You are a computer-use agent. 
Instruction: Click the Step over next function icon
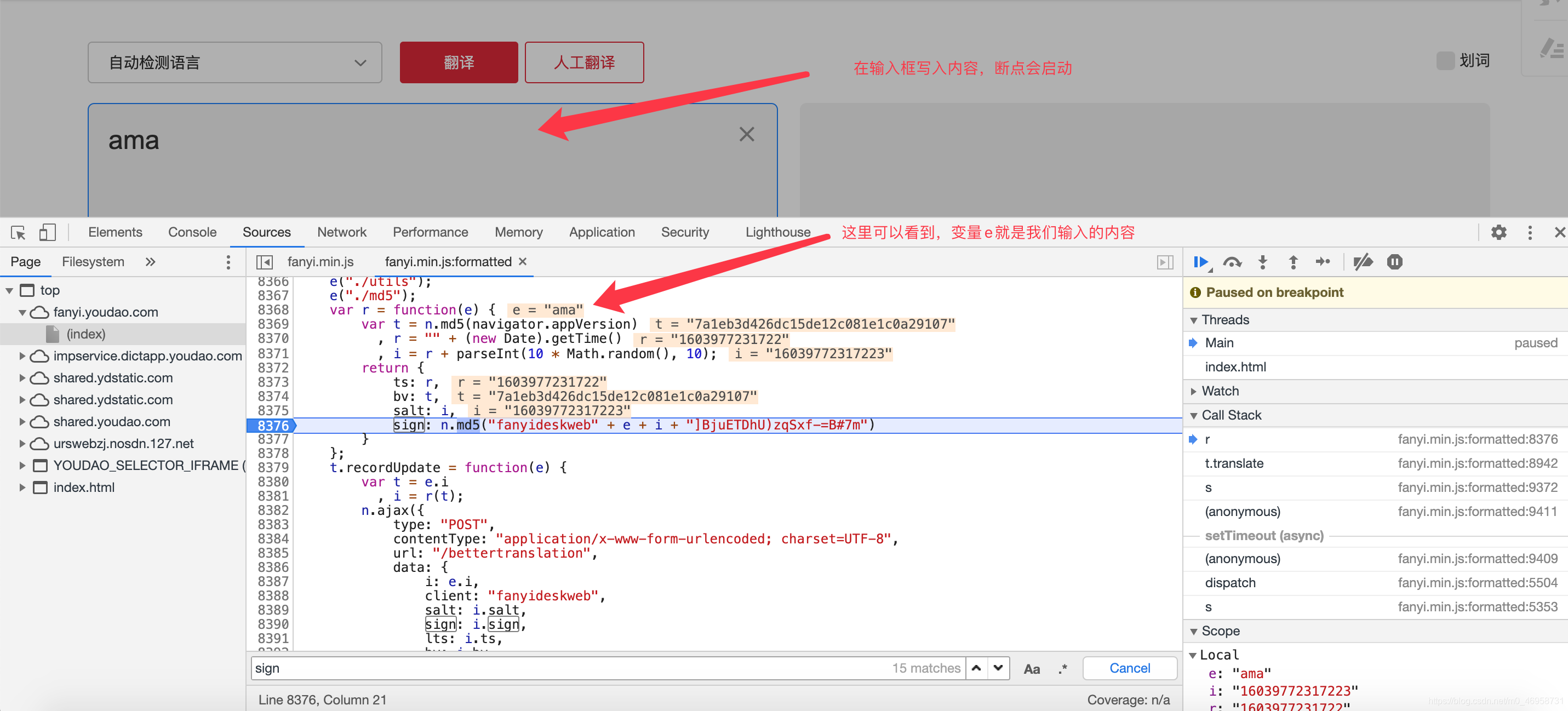(x=1232, y=262)
